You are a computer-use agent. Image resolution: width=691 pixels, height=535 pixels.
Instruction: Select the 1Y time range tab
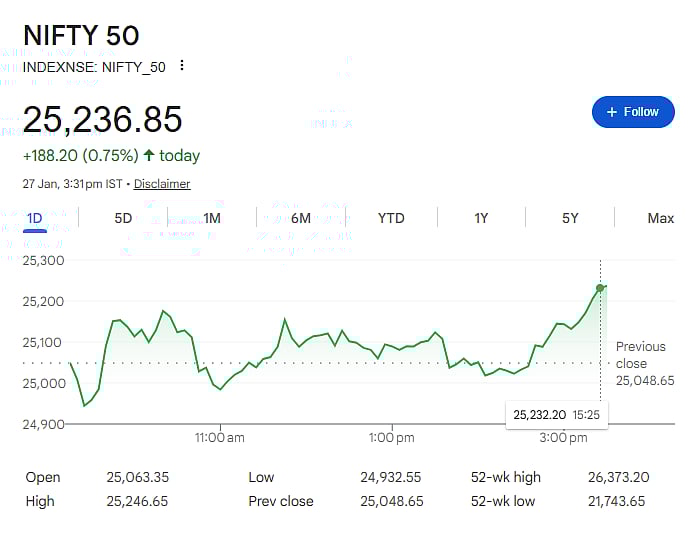click(x=481, y=218)
